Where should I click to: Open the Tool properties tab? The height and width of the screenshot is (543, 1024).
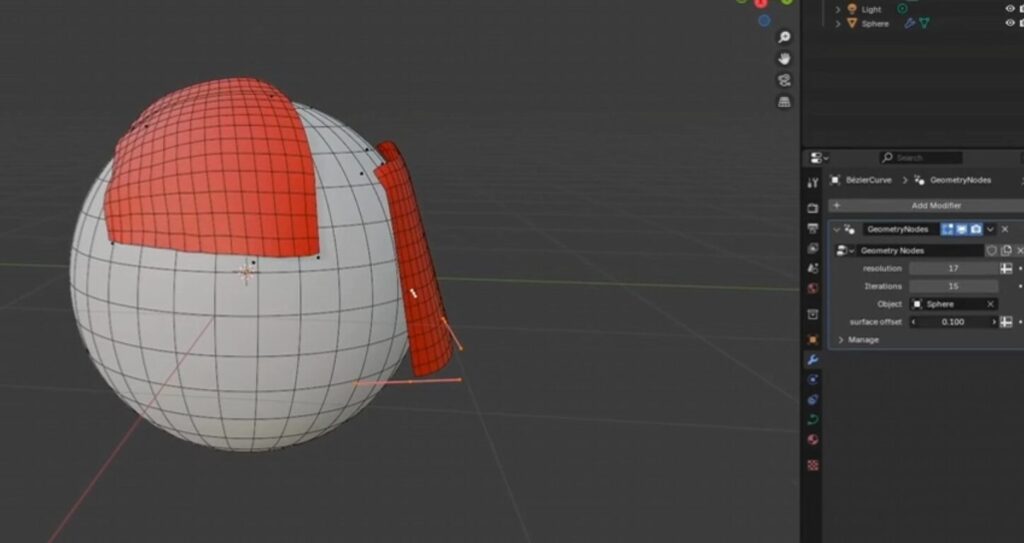[x=813, y=183]
